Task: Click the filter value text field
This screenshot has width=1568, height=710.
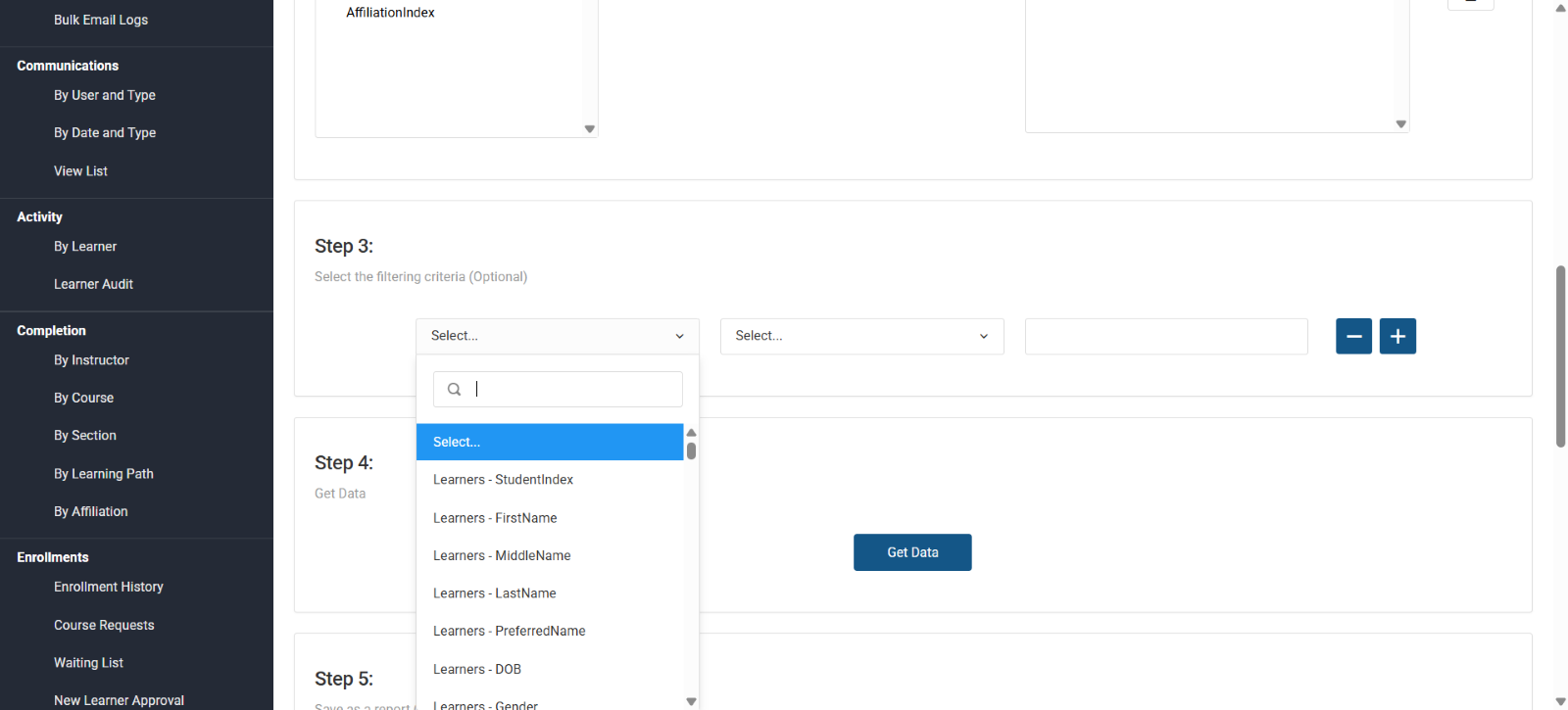Action: click(x=1165, y=336)
